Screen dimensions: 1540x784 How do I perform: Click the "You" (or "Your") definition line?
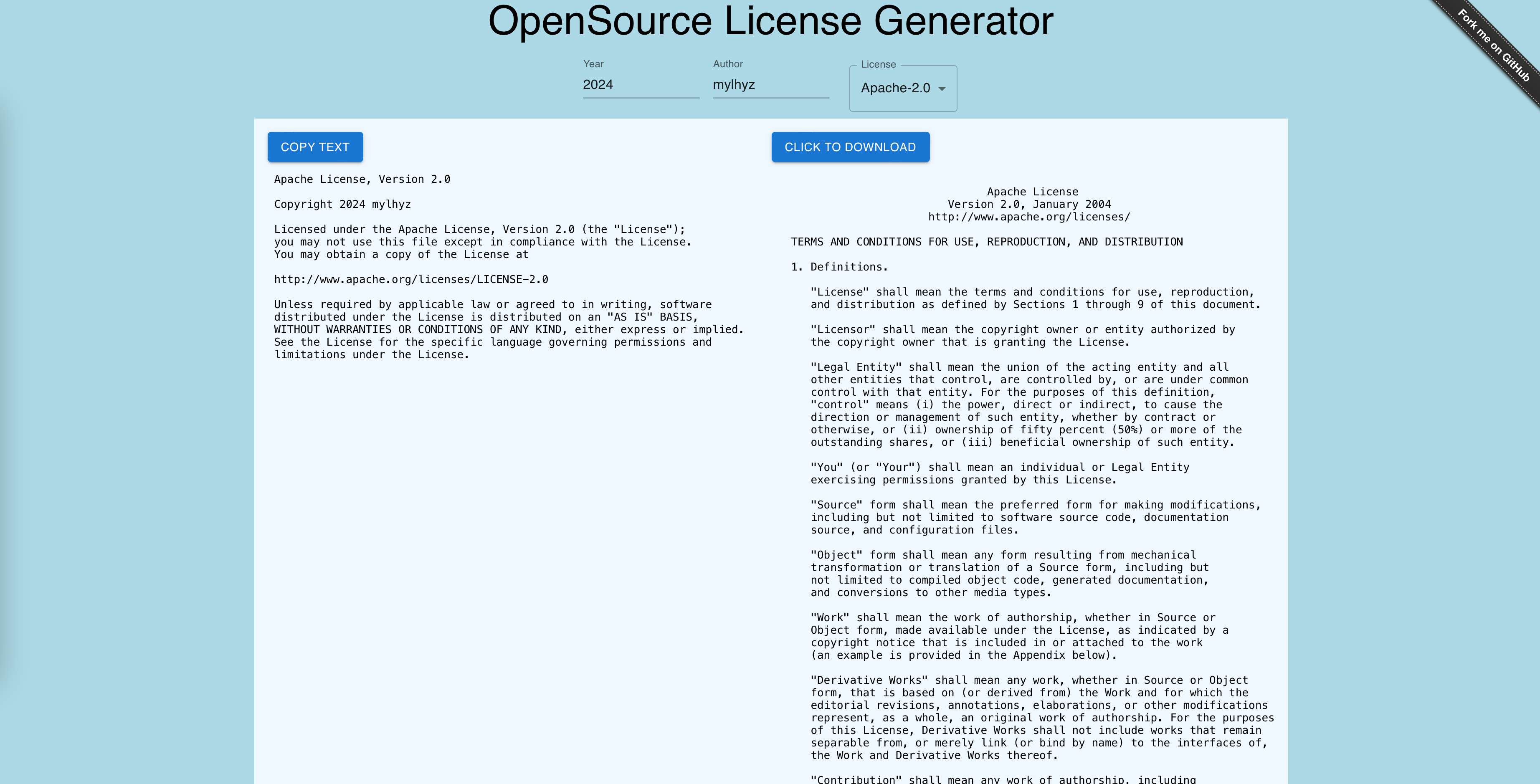pyautogui.click(x=1000, y=473)
